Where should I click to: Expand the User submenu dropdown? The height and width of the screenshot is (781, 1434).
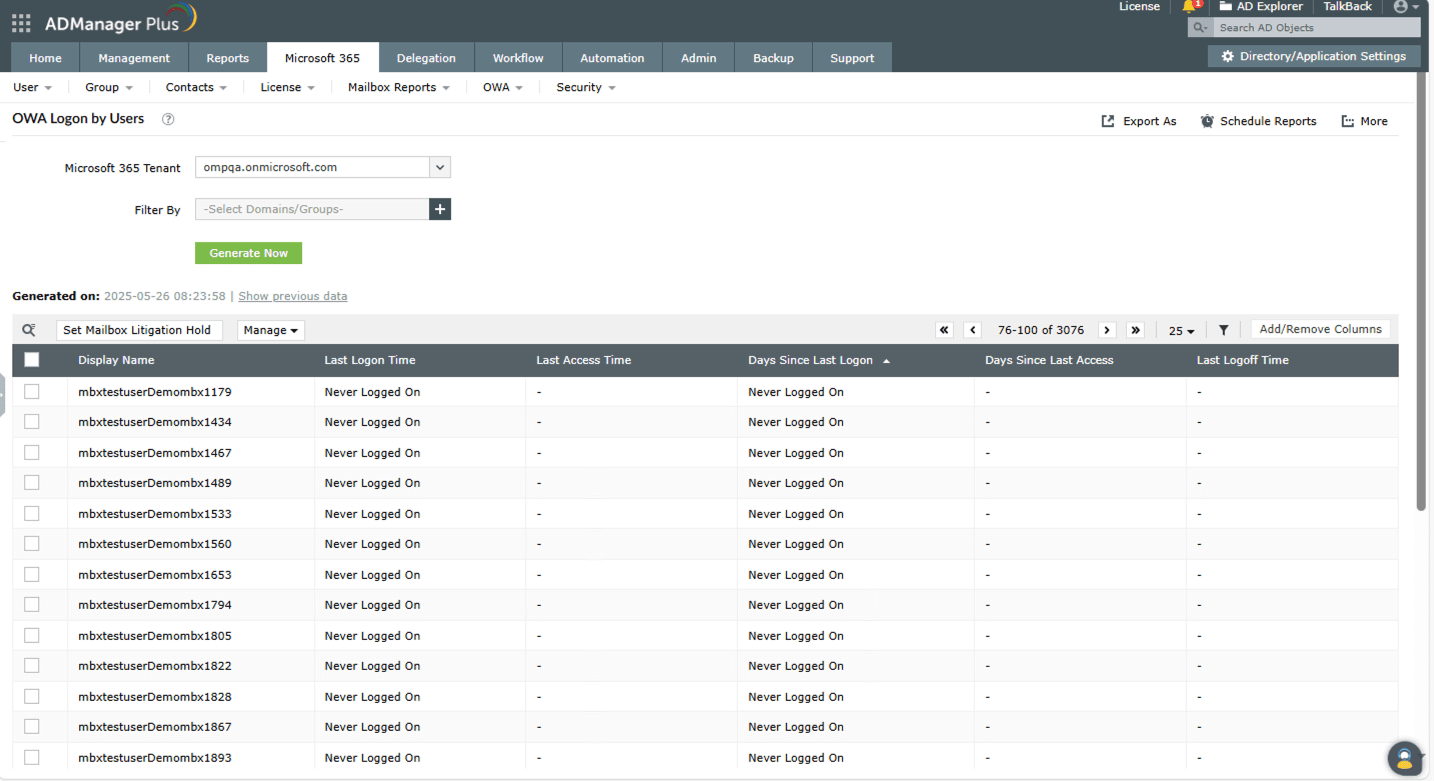click(32, 88)
